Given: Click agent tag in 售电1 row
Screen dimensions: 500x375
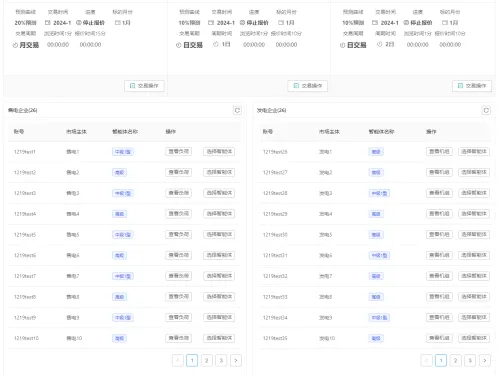Looking at the screenshot, I should pyautogui.click(x=123, y=152).
